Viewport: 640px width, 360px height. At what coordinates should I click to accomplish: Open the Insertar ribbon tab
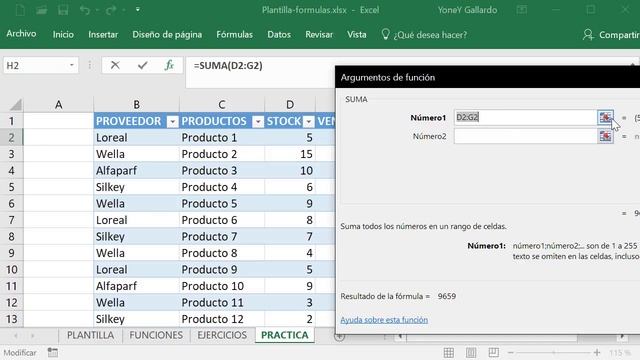[103, 34]
